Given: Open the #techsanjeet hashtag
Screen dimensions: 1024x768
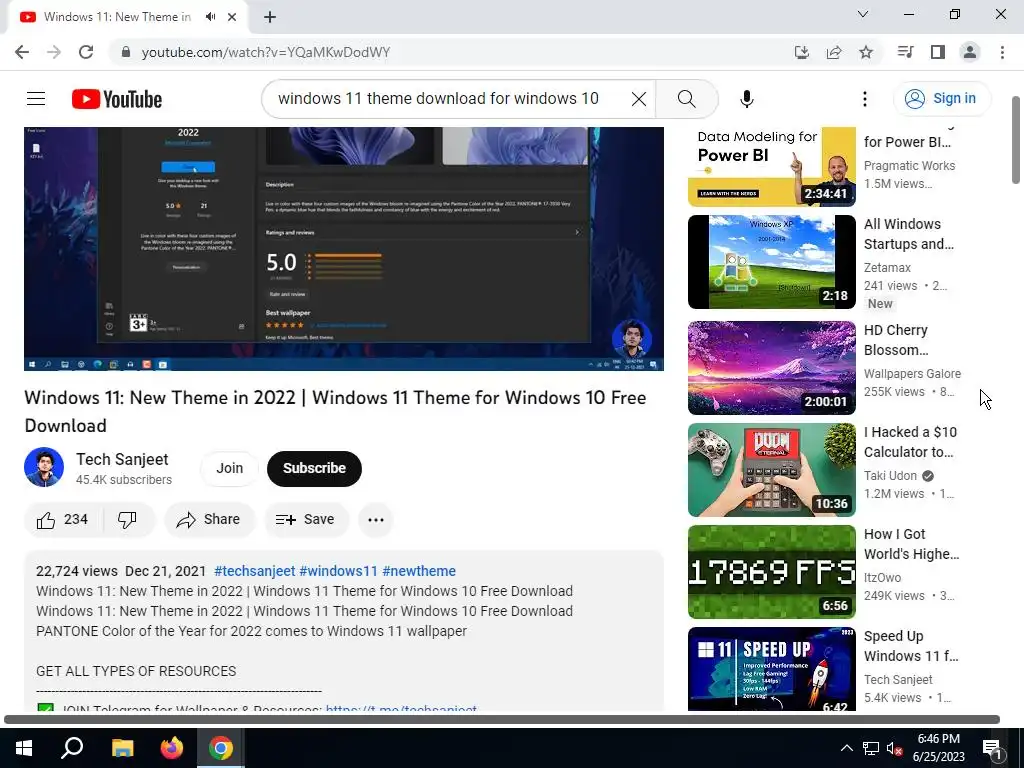Looking at the screenshot, I should 255,571.
